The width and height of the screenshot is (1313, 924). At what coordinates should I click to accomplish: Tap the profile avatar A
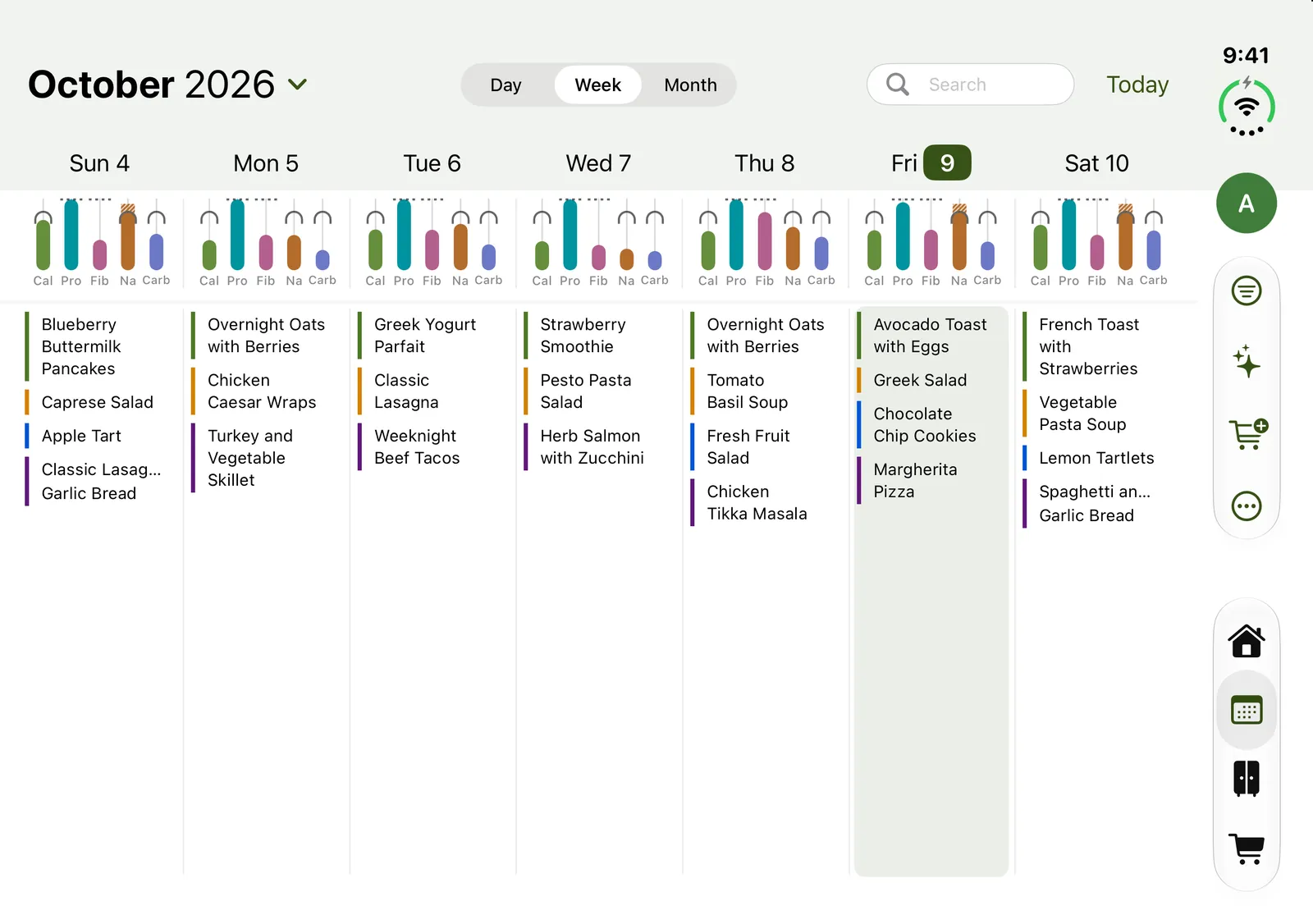[x=1246, y=203]
